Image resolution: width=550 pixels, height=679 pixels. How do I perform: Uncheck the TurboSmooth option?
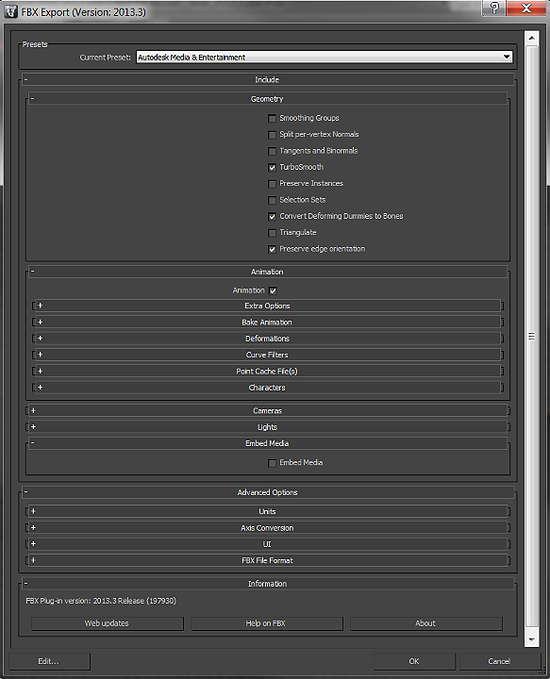[x=272, y=168]
